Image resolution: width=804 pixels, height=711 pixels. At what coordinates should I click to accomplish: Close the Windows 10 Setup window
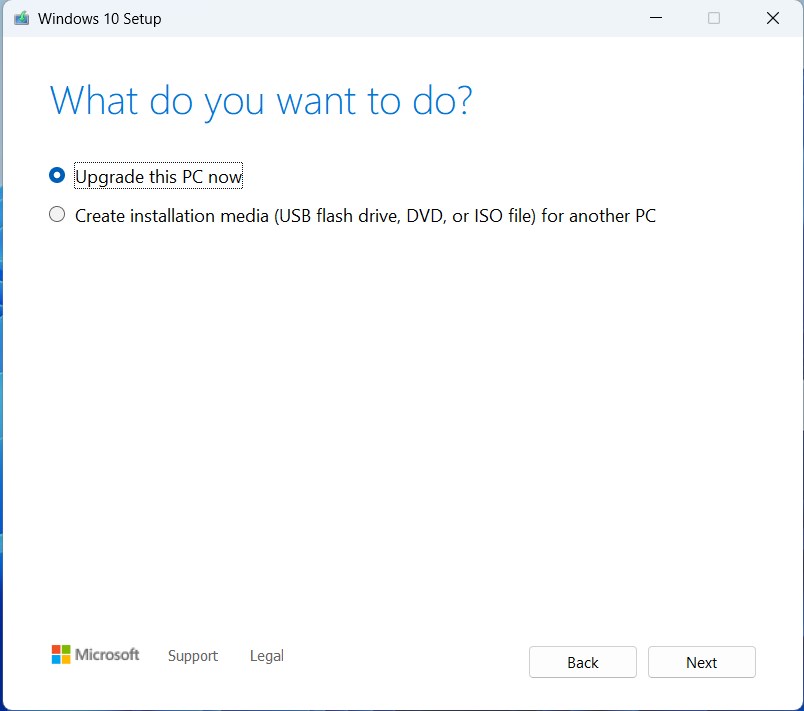point(773,18)
